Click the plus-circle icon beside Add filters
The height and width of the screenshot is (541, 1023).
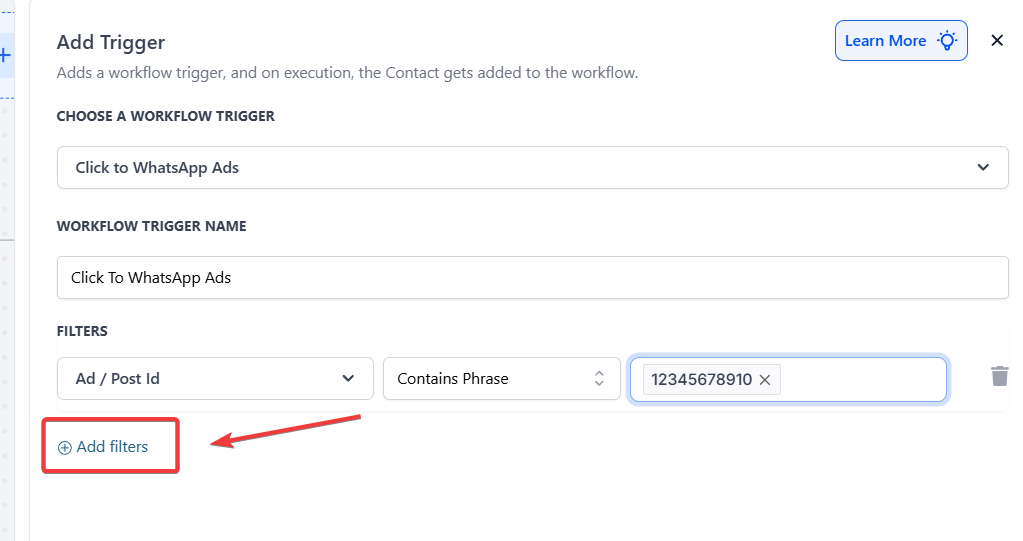65,448
